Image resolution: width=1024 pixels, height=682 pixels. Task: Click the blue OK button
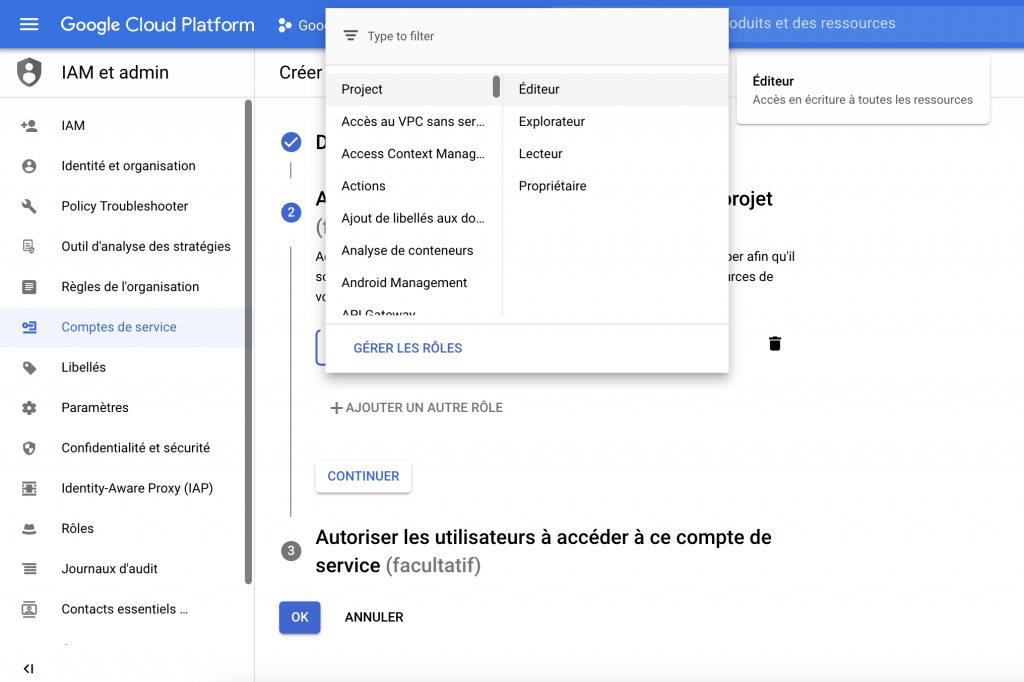click(299, 617)
